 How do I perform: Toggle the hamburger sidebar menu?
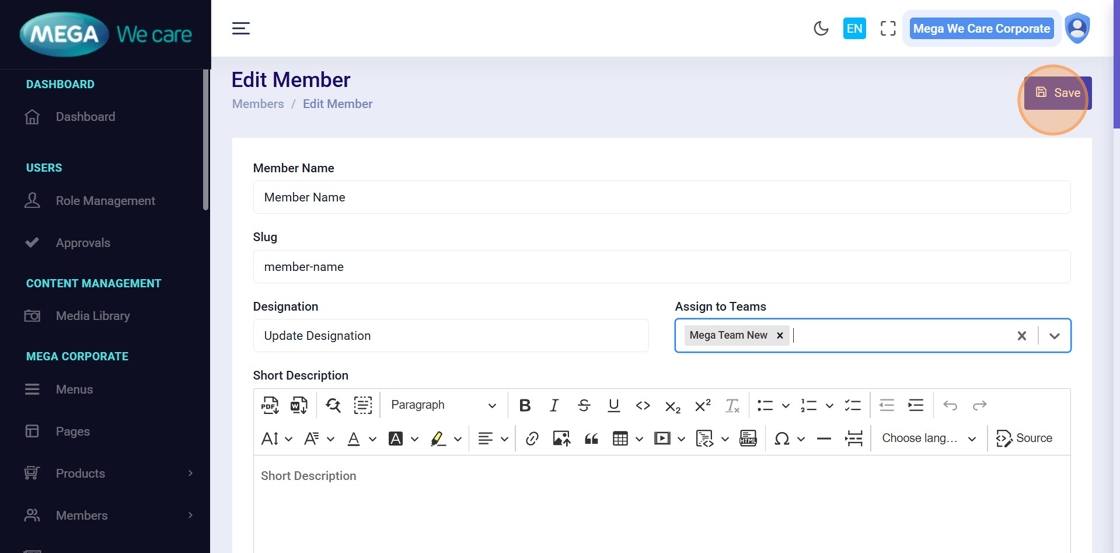(x=241, y=28)
